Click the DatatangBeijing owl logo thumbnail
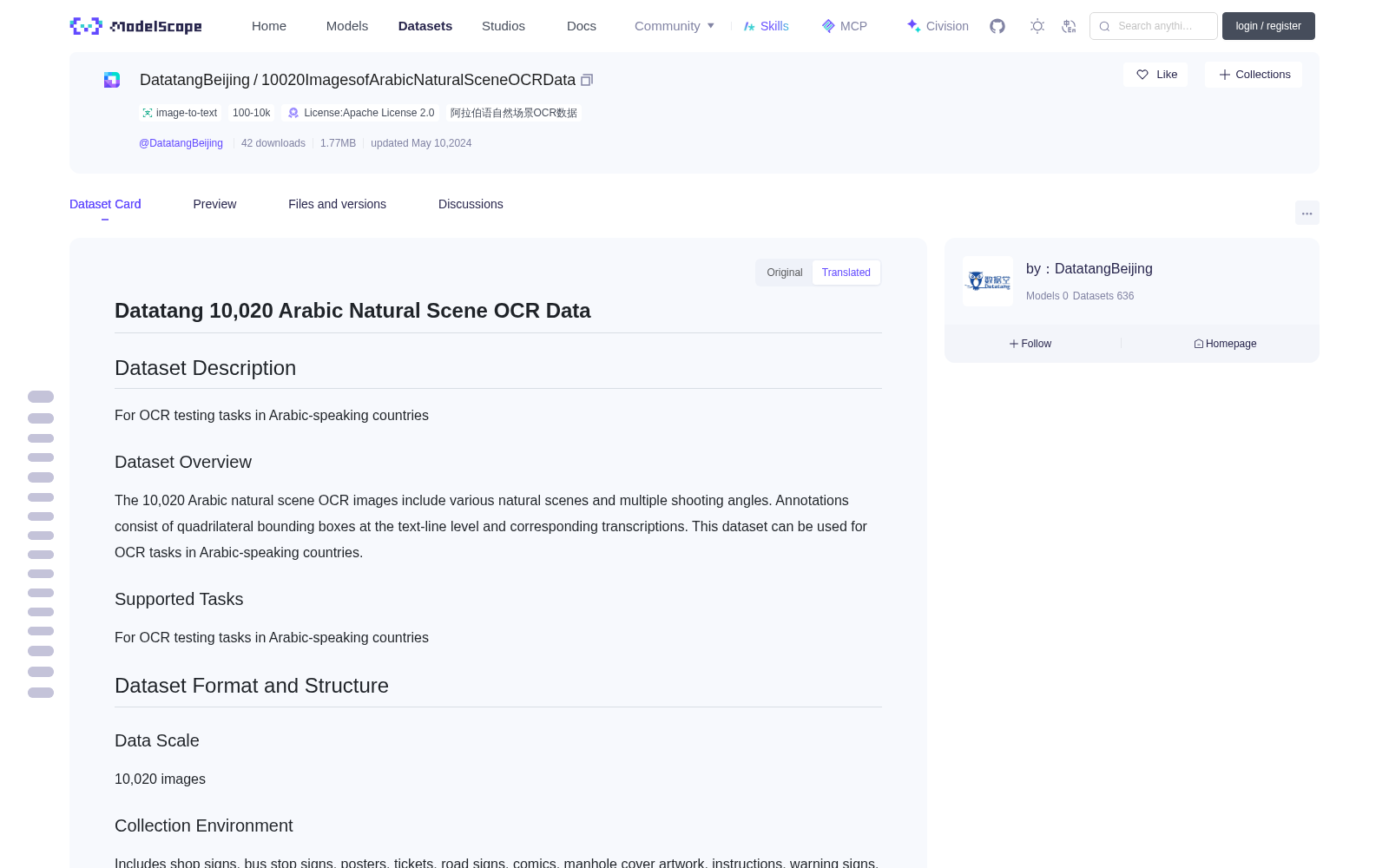The height and width of the screenshot is (868, 1389). (x=988, y=281)
